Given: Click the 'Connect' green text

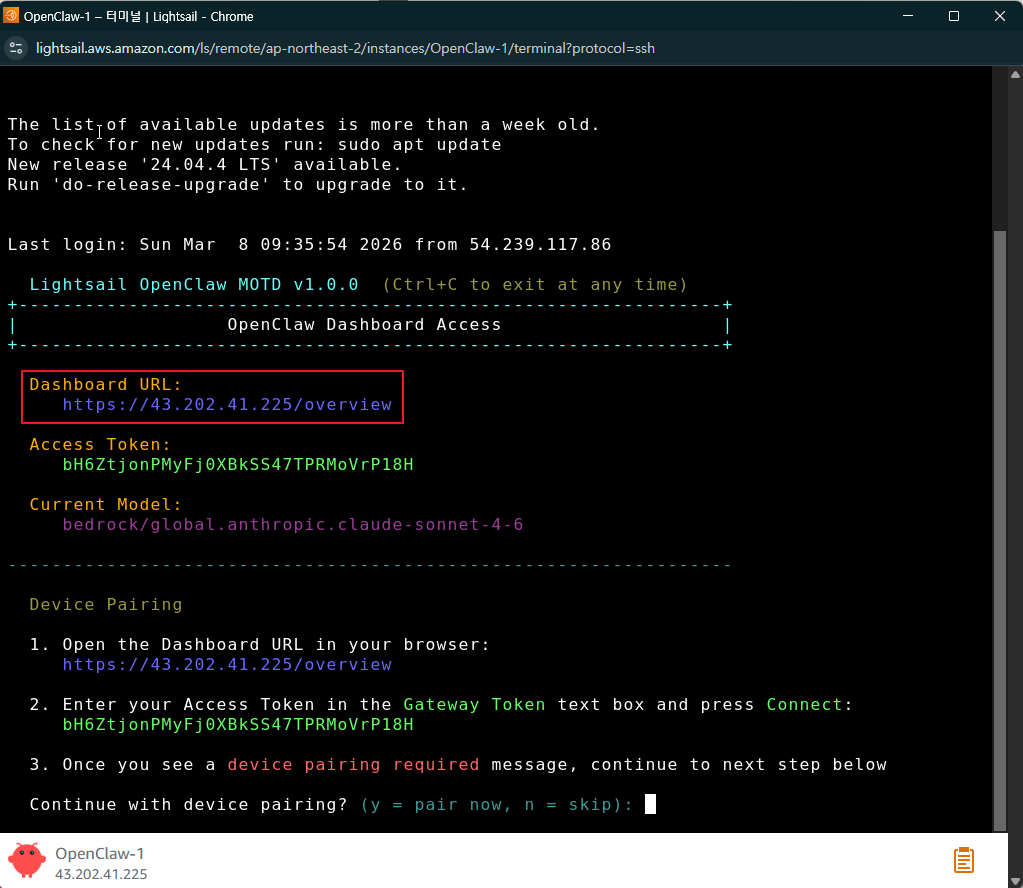Looking at the screenshot, I should (x=804, y=704).
